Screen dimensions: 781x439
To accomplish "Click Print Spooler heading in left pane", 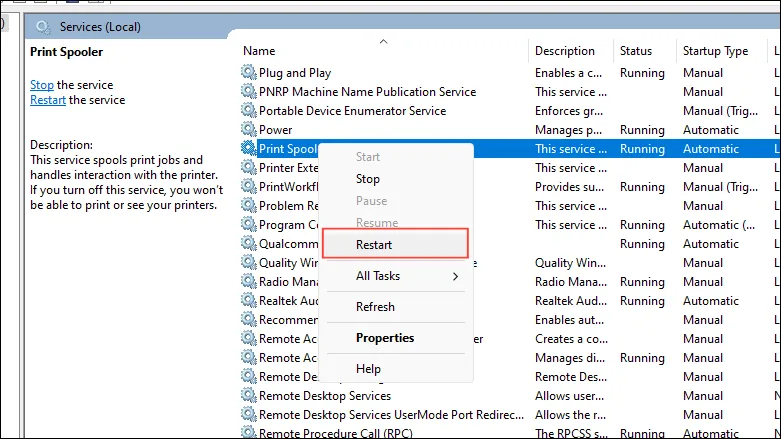I will click(66, 52).
